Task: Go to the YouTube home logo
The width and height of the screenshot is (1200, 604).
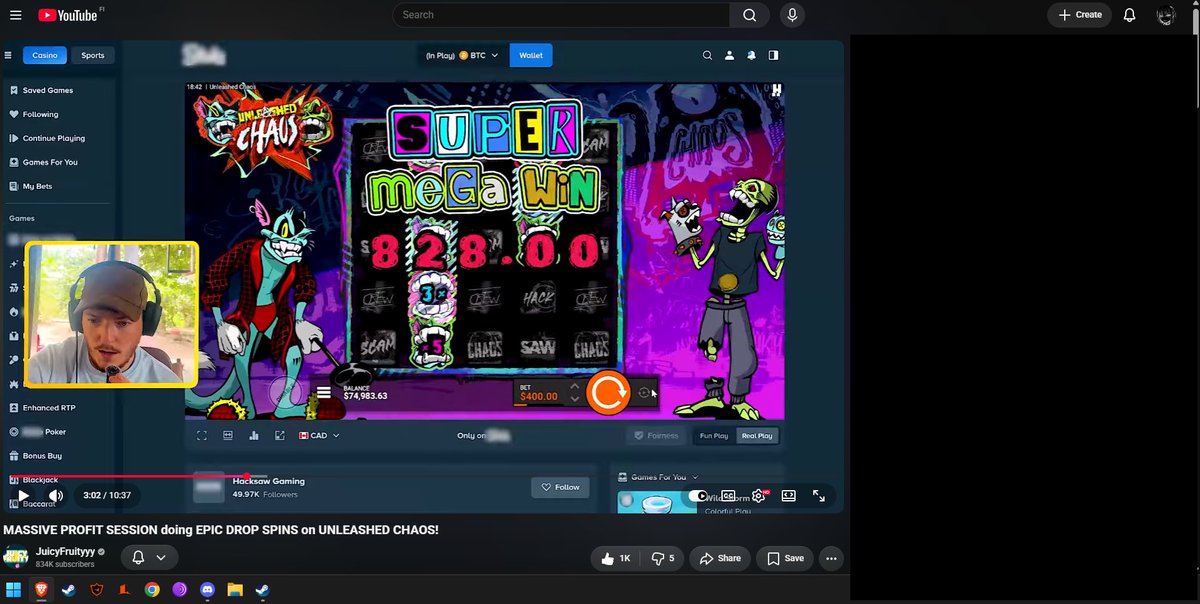Action: pos(68,15)
